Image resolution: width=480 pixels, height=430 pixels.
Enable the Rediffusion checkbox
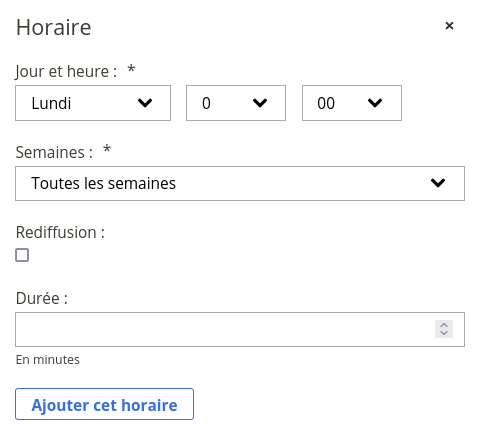(22, 255)
